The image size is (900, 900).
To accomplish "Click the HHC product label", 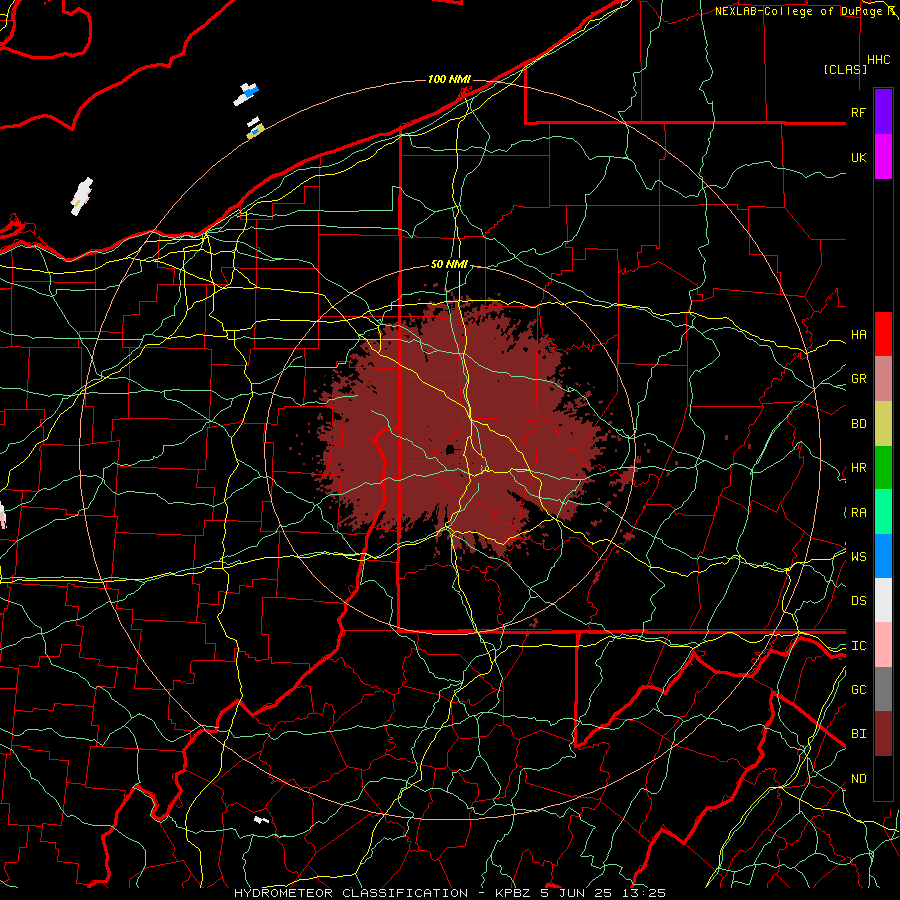I will [879, 60].
